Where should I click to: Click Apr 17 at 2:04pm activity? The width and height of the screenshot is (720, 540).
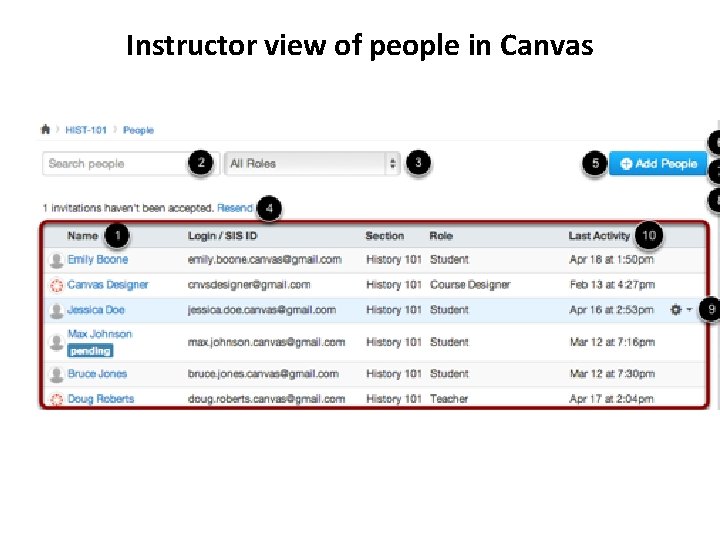pos(612,399)
